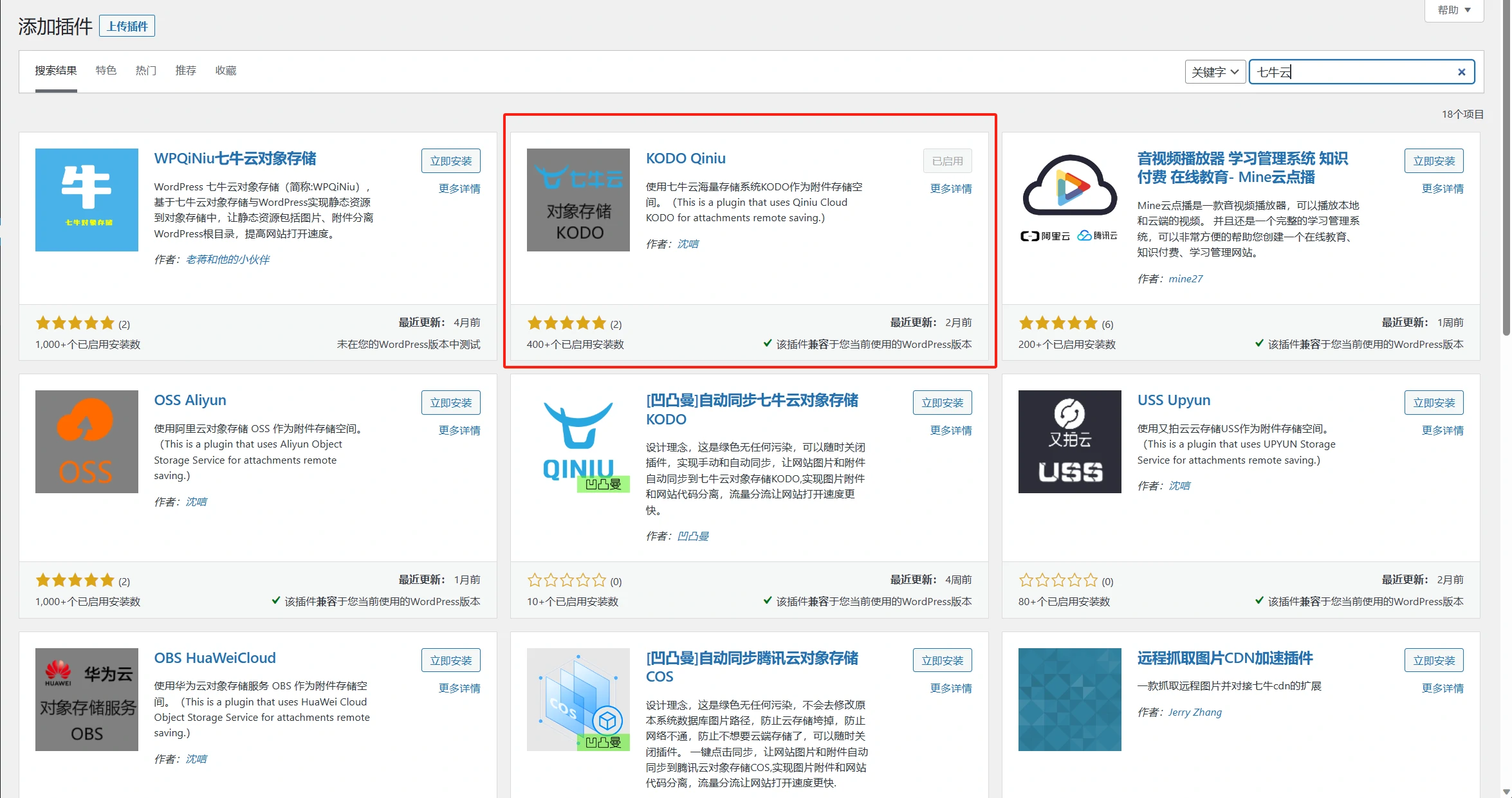Viewport: 1512px width, 798px height.
Task: Click the page vertical scrollbar thumb
Action: click(x=1506, y=167)
